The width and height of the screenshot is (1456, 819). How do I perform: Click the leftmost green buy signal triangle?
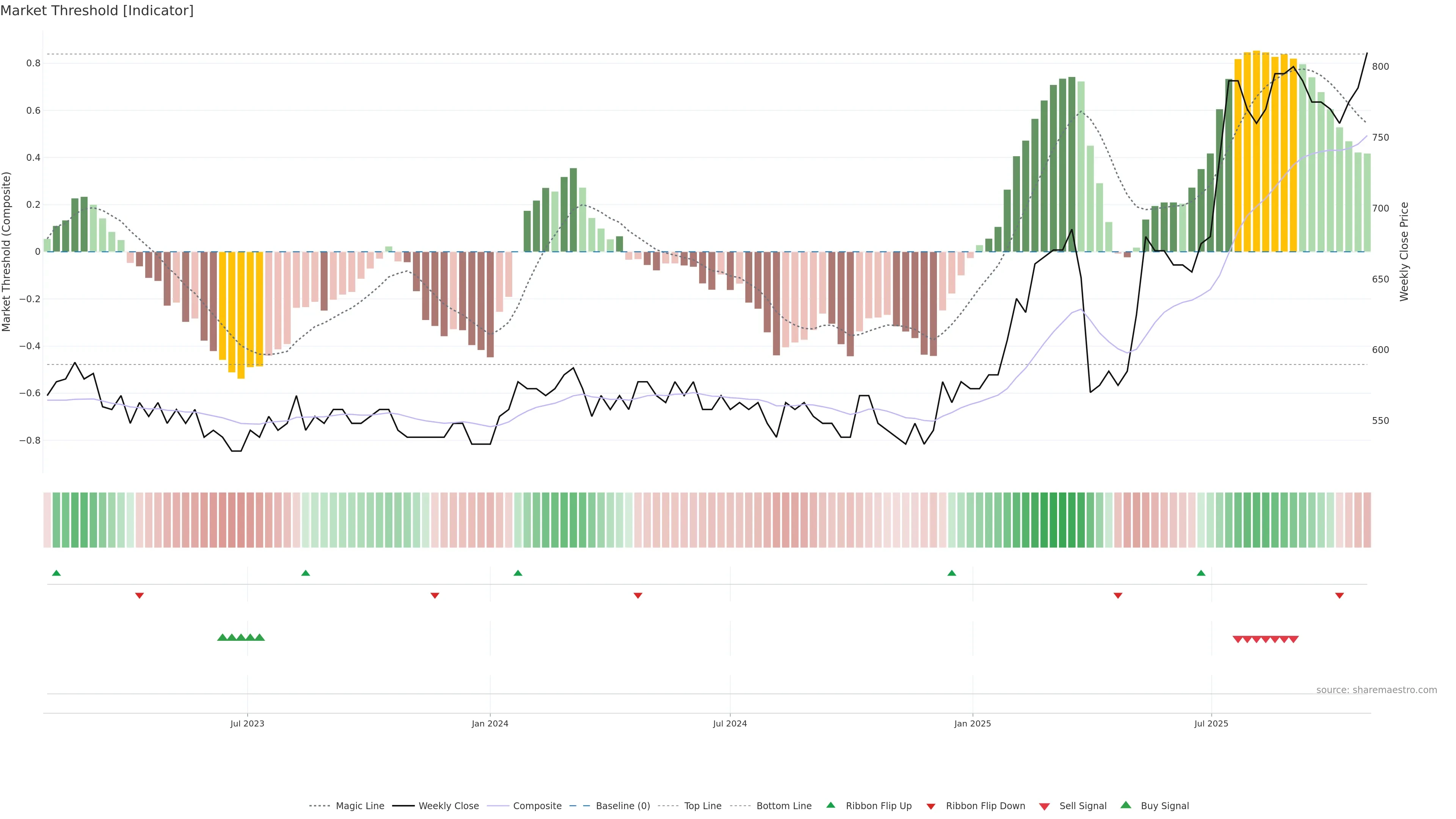point(222,637)
